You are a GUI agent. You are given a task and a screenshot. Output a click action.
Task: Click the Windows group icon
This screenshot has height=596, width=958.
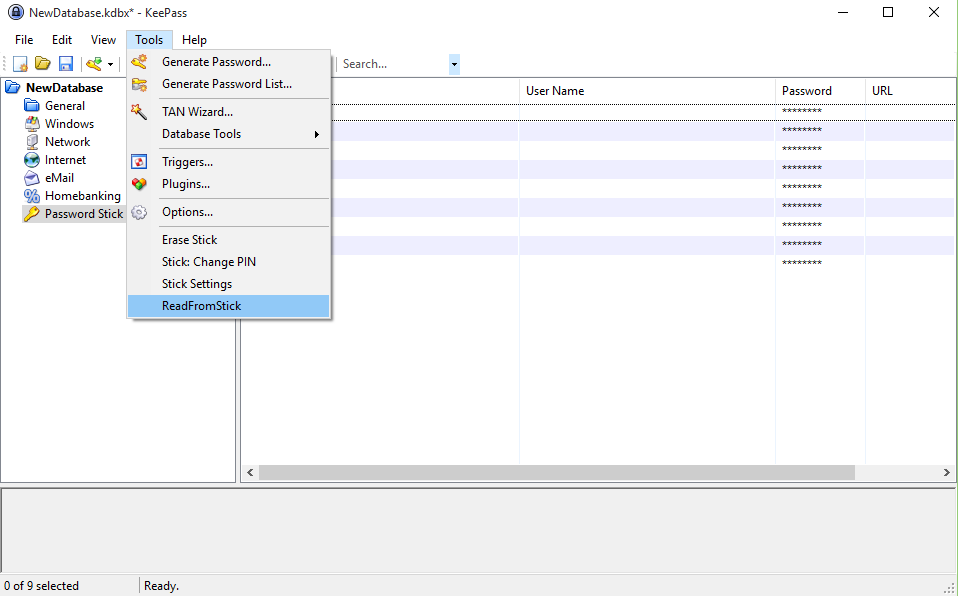[x=32, y=123]
